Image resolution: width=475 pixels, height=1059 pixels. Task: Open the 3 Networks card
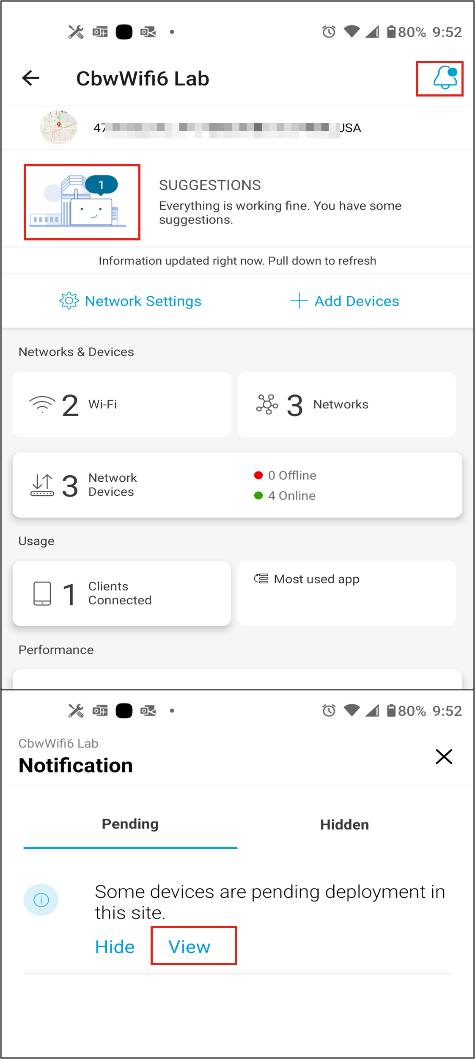347,405
